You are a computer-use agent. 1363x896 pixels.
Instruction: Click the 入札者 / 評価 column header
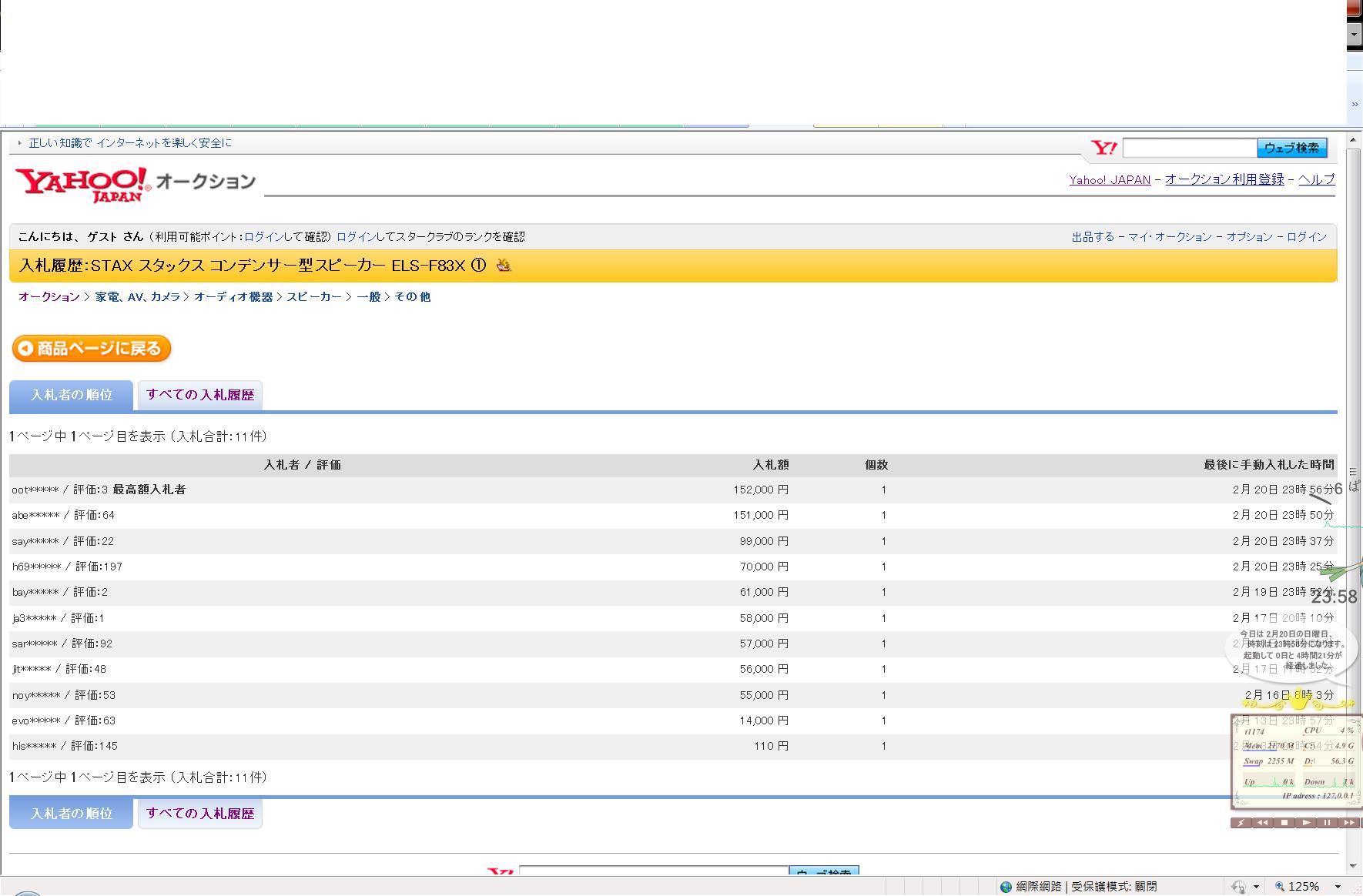[302, 465]
